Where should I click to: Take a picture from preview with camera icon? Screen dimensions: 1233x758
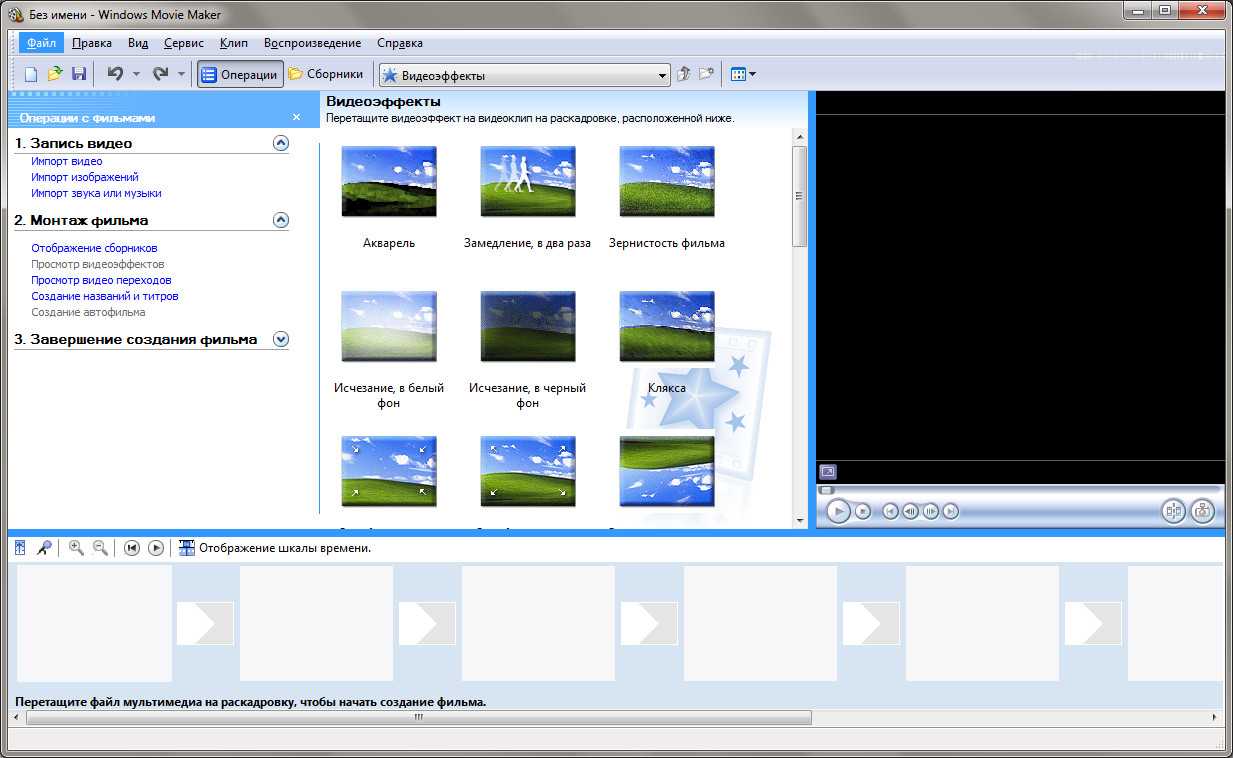[x=1202, y=511]
